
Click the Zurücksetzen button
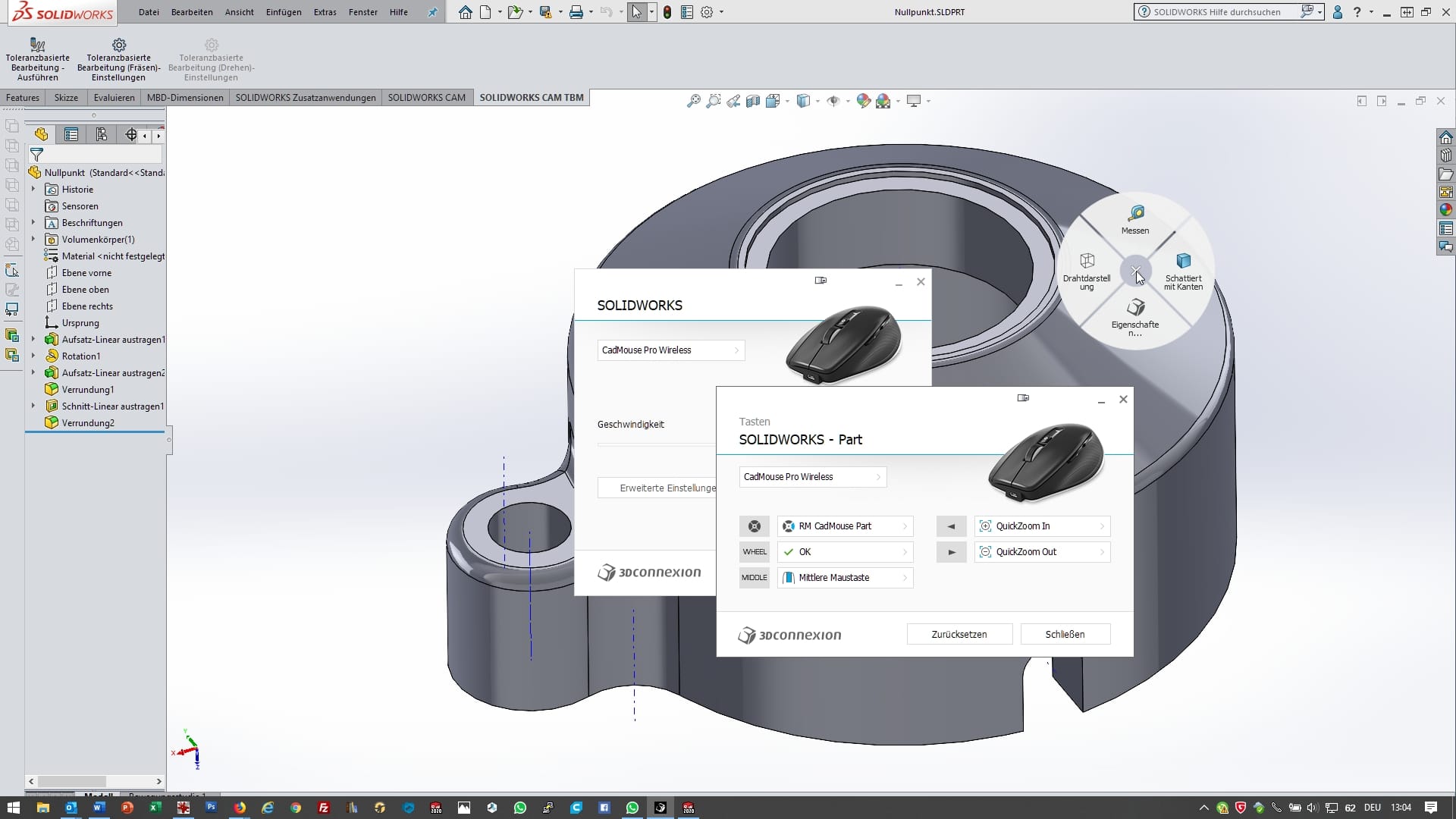(x=959, y=635)
